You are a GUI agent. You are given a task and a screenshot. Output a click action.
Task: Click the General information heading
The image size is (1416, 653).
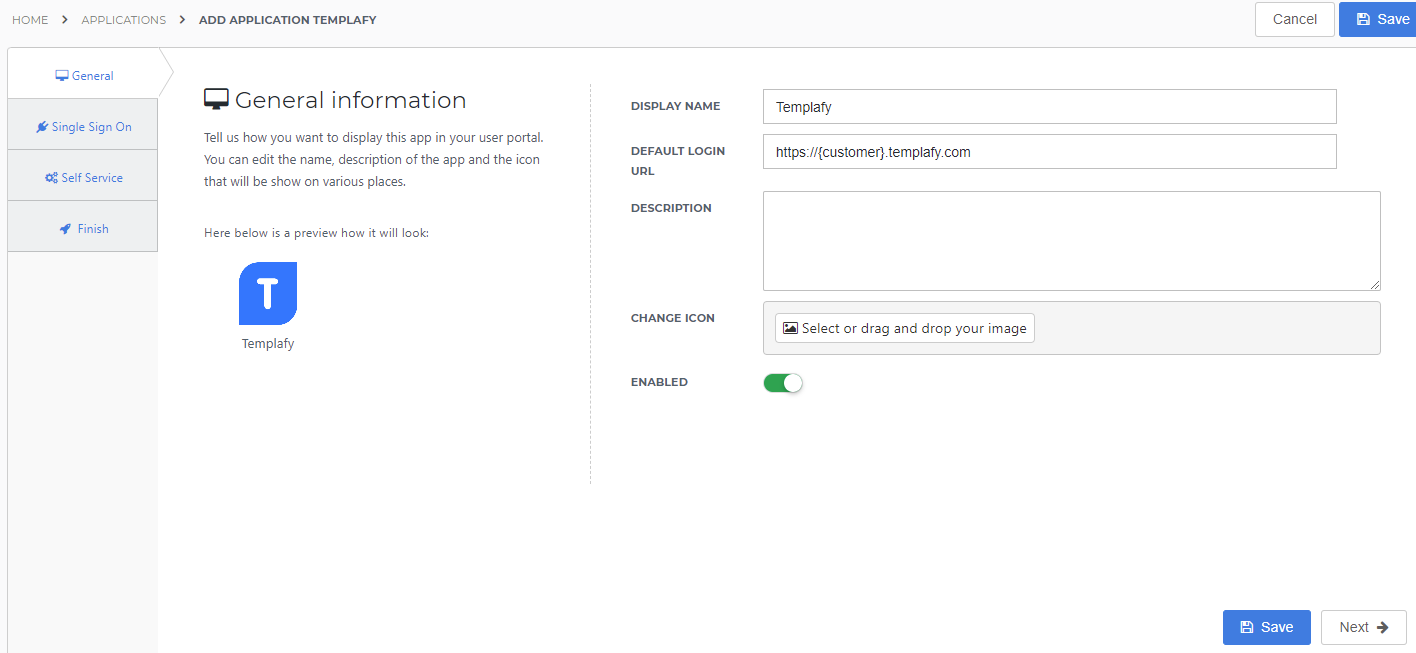[351, 100]
